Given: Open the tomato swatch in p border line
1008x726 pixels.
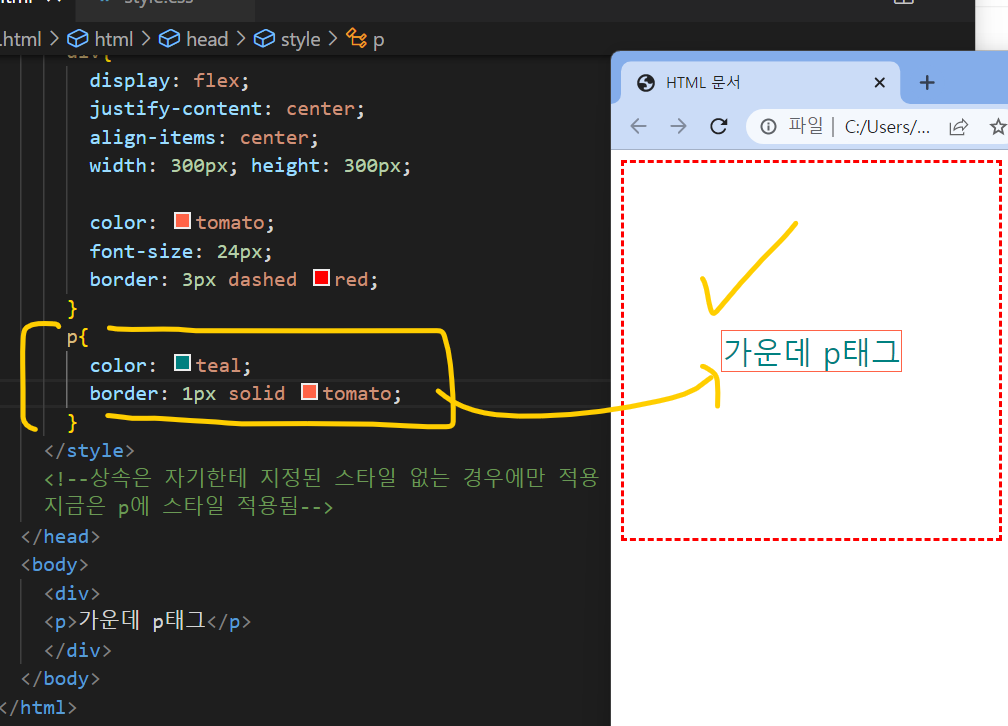Looking at the screenshot, I should 309,392.
